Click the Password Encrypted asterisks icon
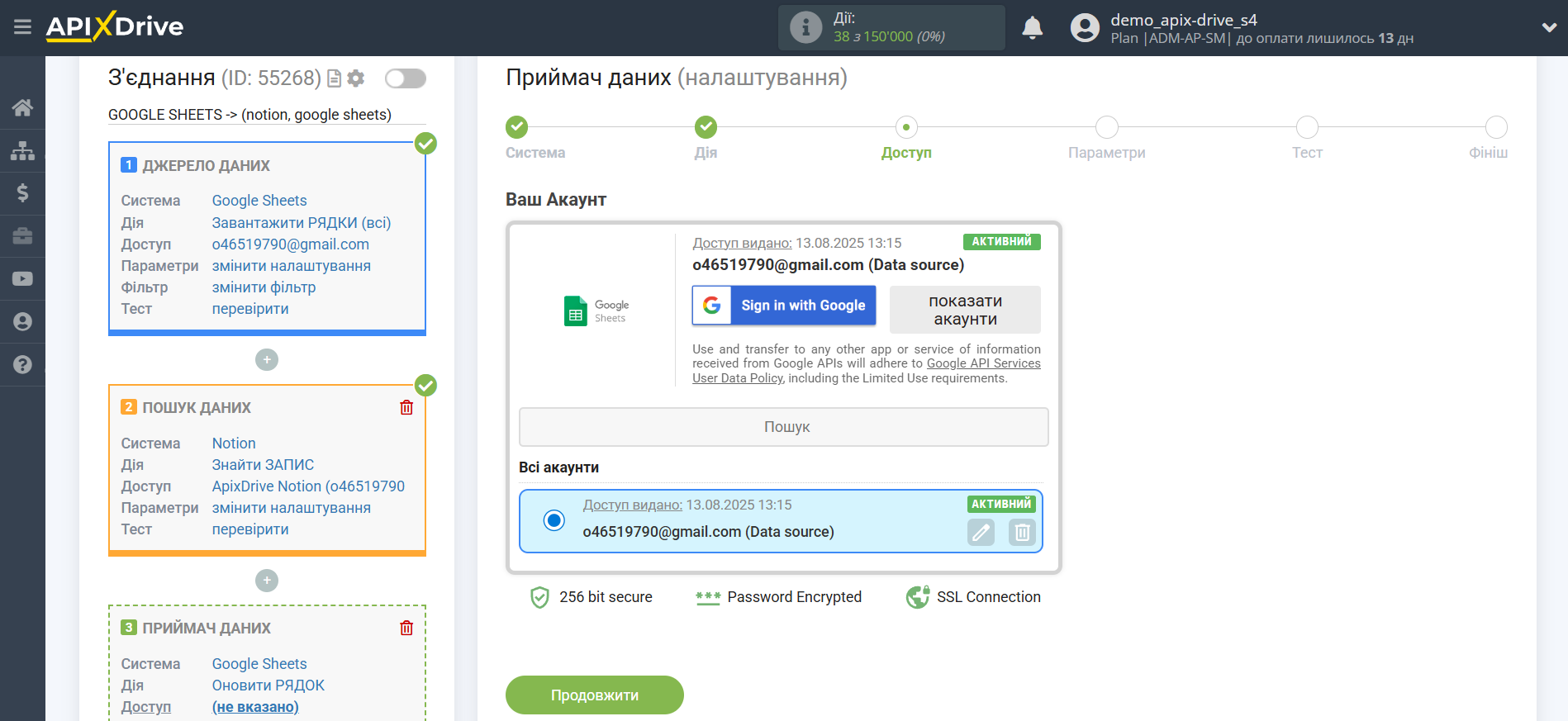The image size is (1568, 721). (708, 597)
